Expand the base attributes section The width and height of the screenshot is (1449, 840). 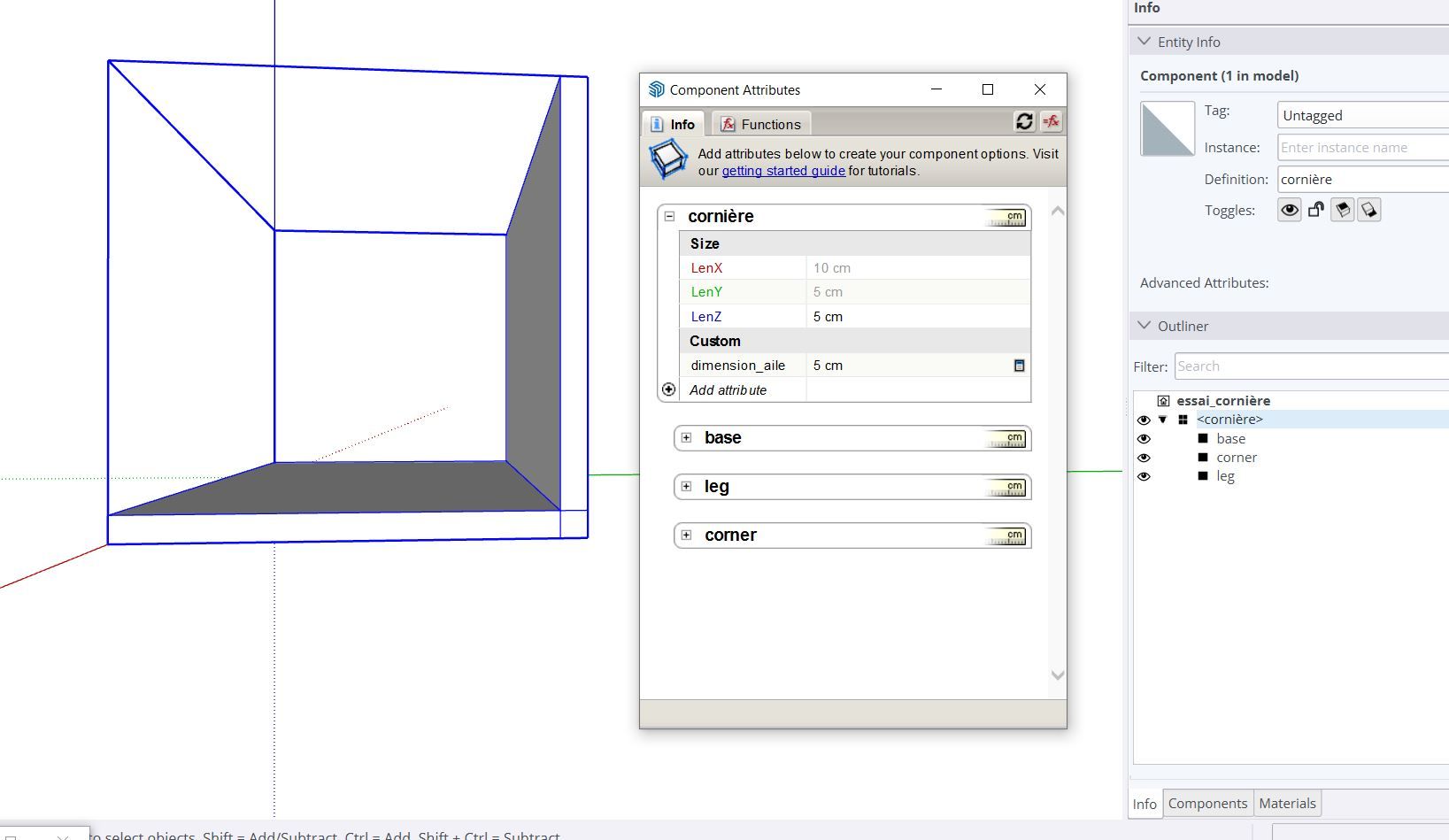point(686,437)
